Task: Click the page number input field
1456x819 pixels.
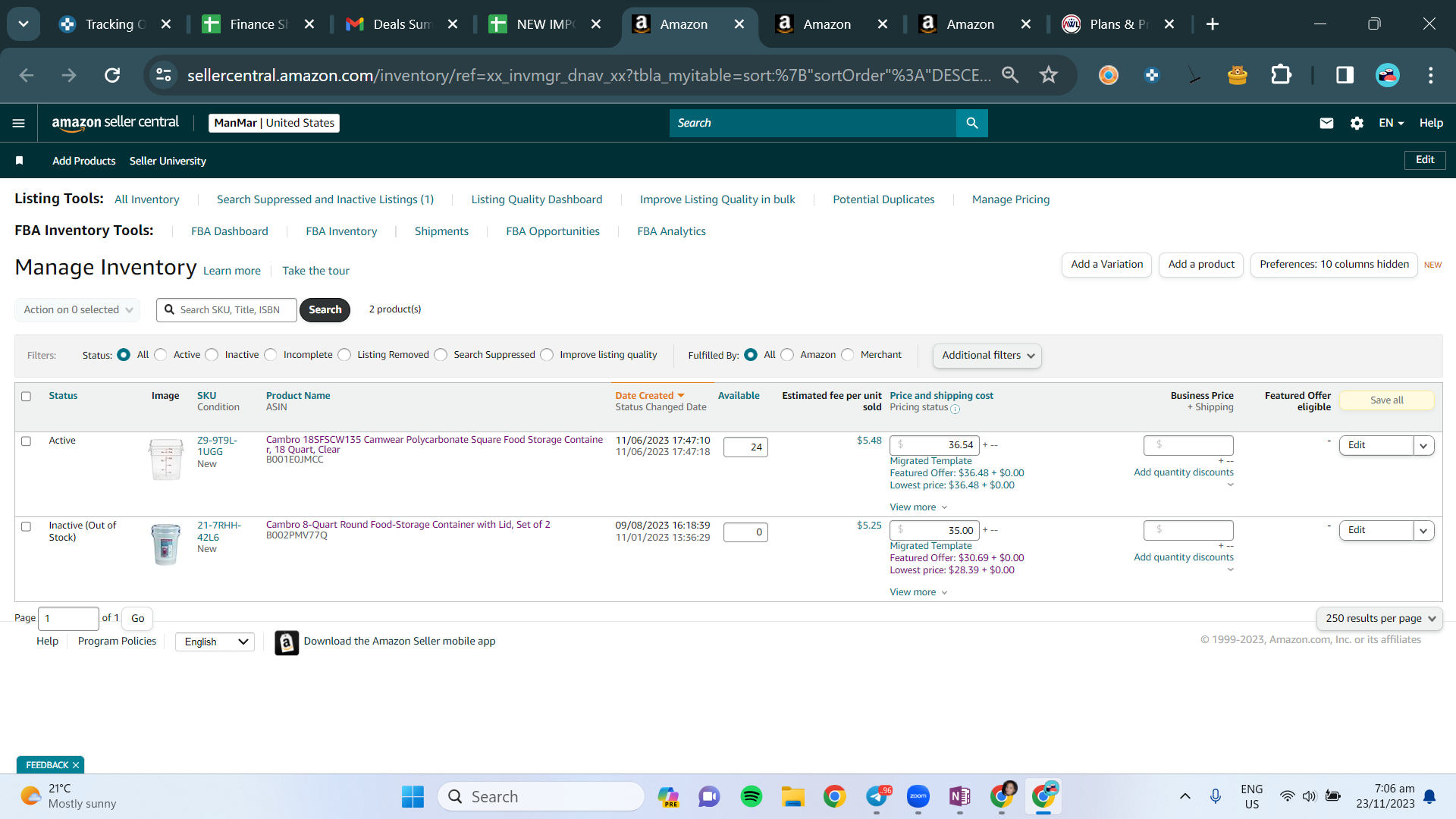Action: (x=68, y=619)
